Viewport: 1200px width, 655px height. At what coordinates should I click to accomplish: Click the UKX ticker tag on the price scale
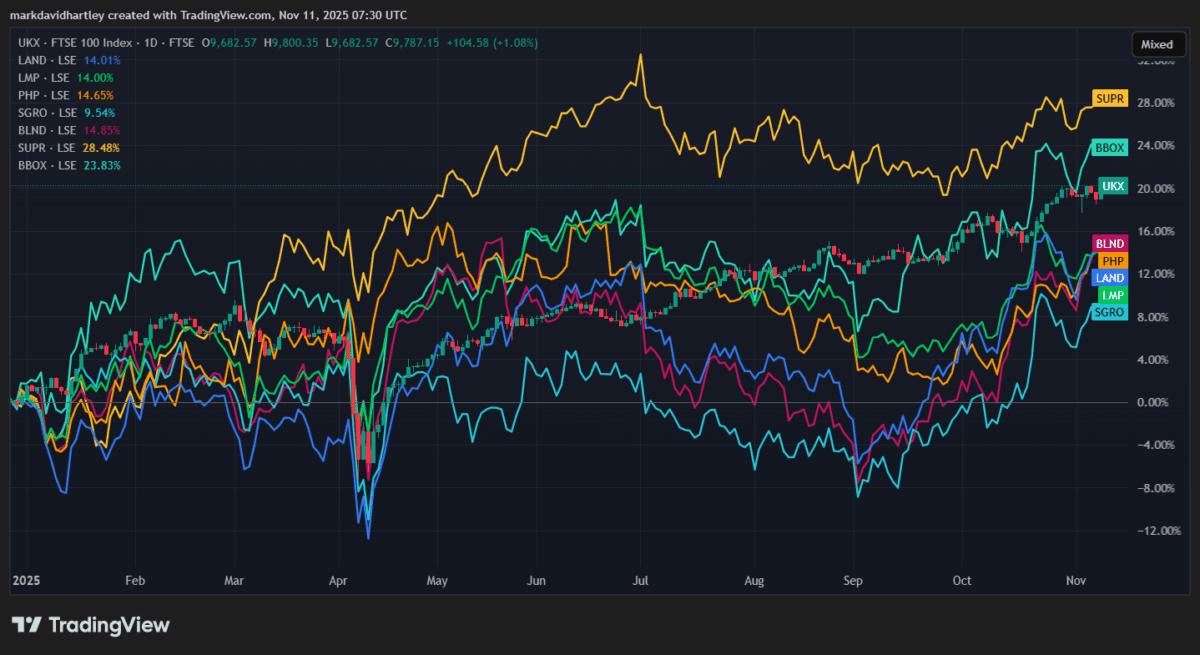tap(1110, 185)
